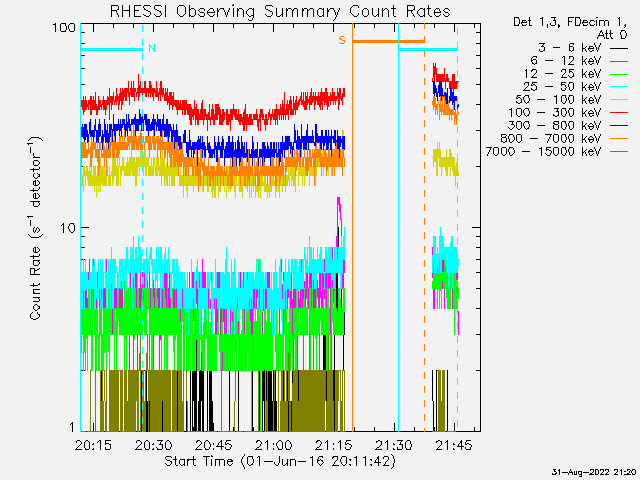Viewport: 640px width, 480px height.
Task: Click the y-axis value 1
Action: click(x=72, y=427)
